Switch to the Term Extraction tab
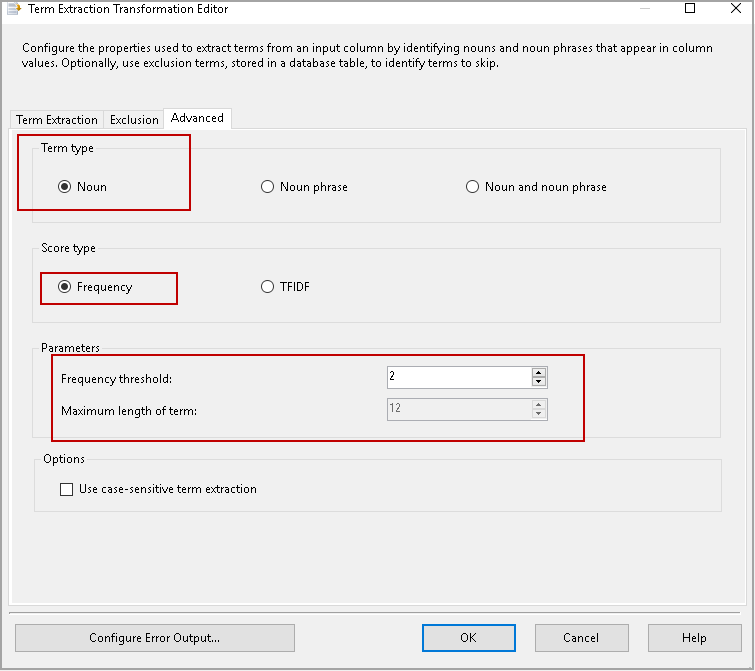Viewport: 755px width, 671px height. [x=57, y=120]
